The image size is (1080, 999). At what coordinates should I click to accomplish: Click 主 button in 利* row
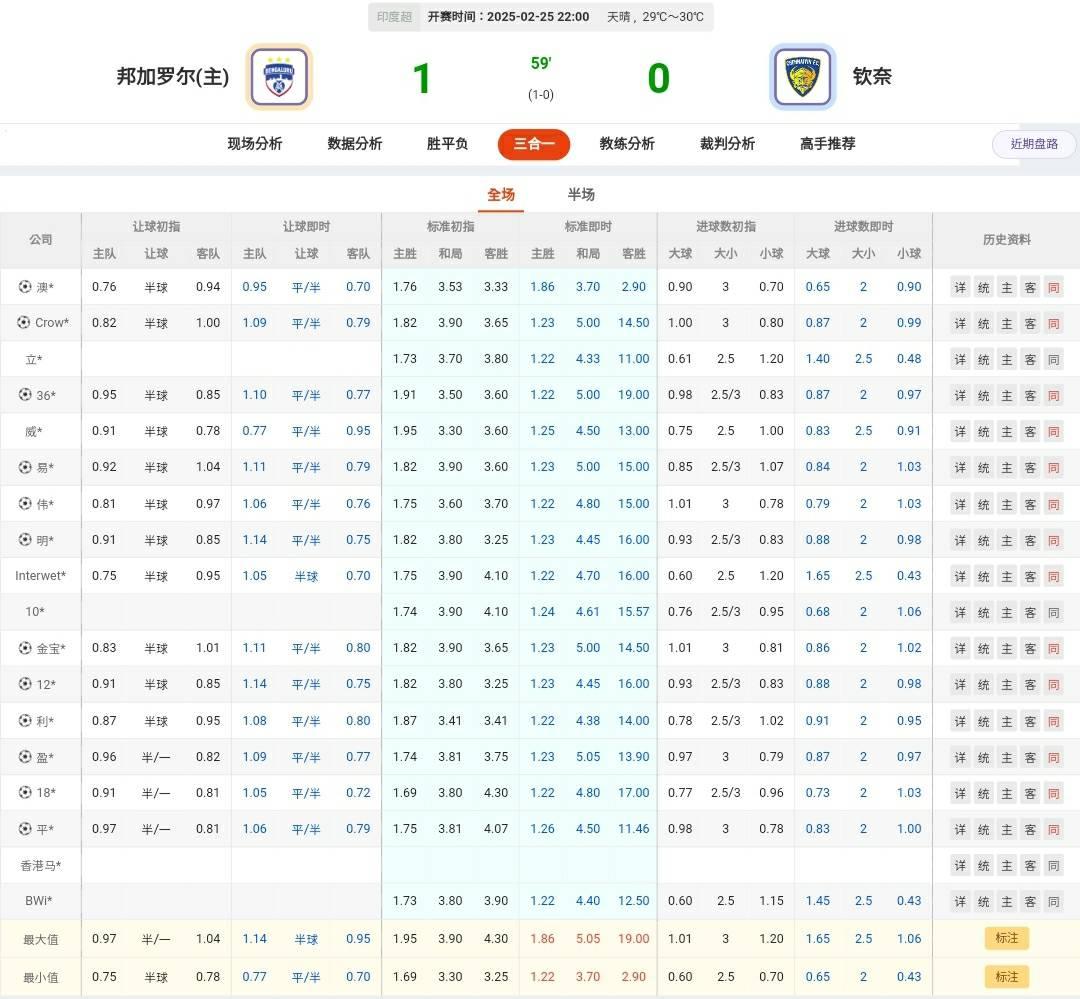click(x=1007, y=721)
